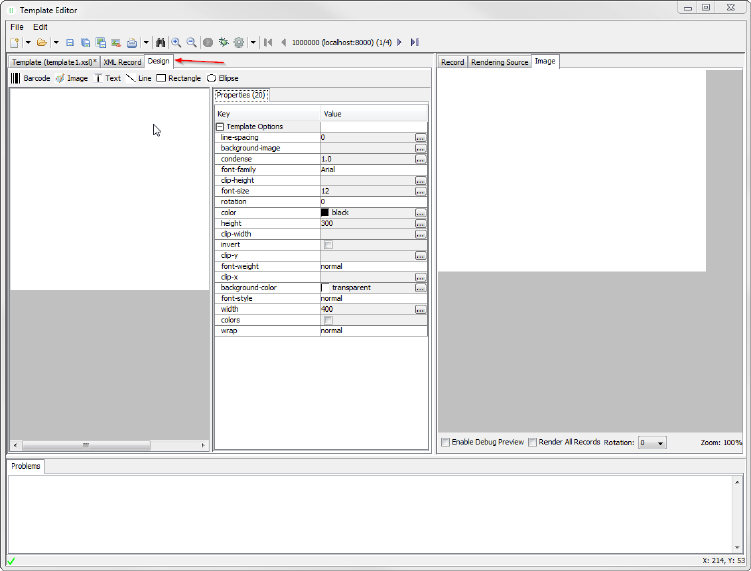Click the transparent background-color swatch
The image size is (751, 571).
pos(325,288)
